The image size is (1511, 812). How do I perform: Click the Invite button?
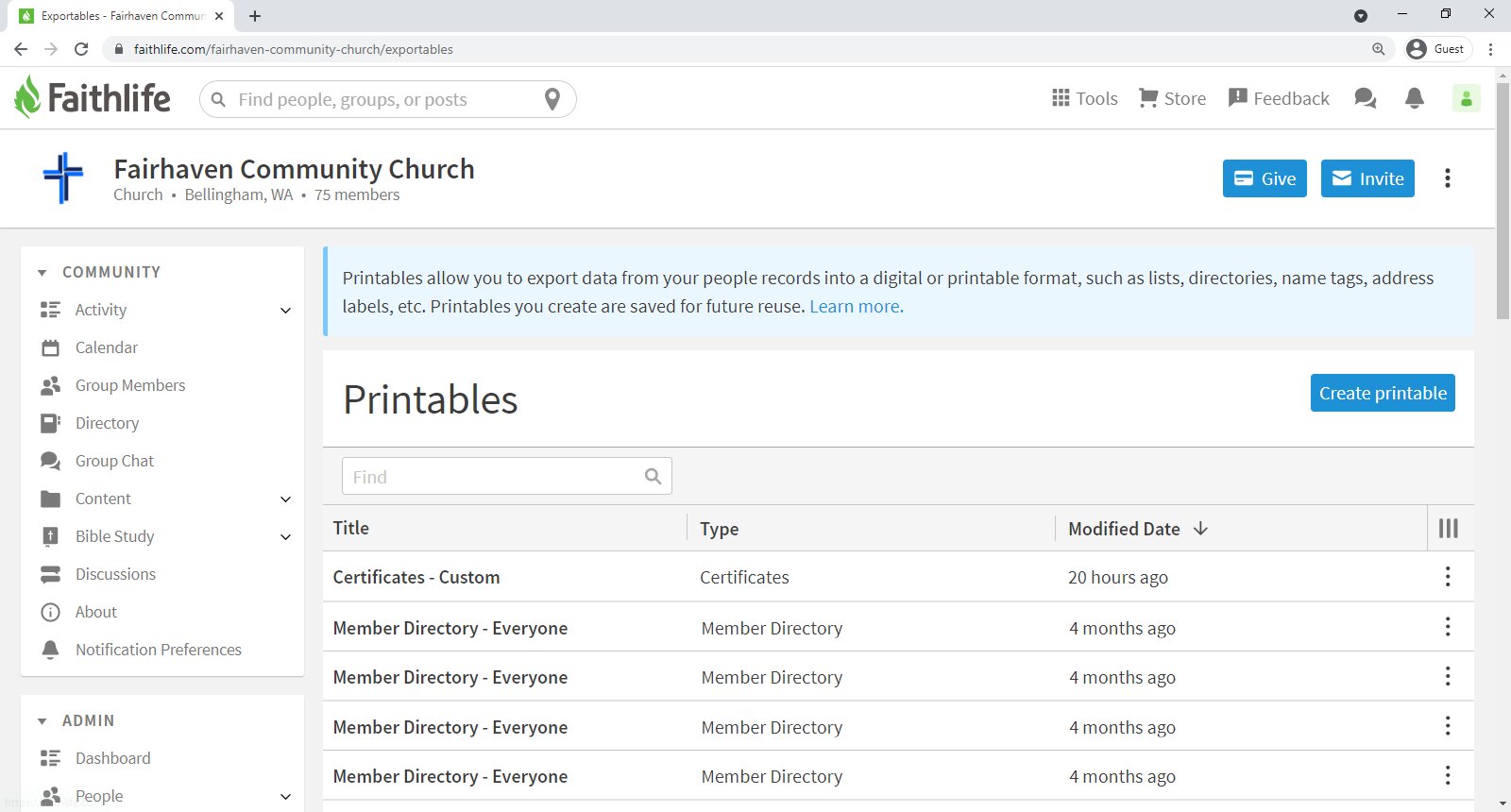1367,178
